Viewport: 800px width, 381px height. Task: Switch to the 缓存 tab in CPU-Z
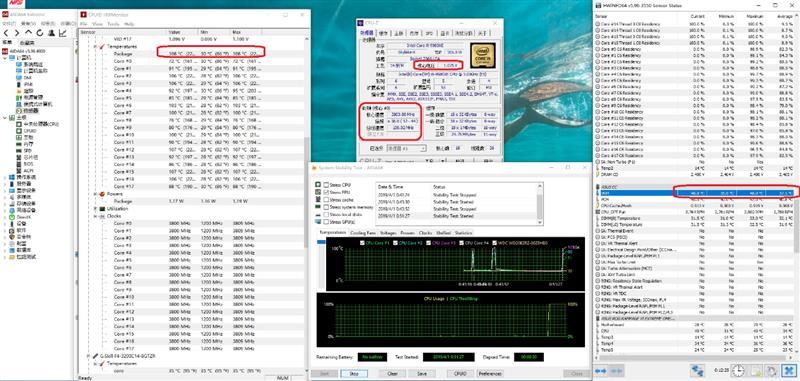[x=383, y=34]
